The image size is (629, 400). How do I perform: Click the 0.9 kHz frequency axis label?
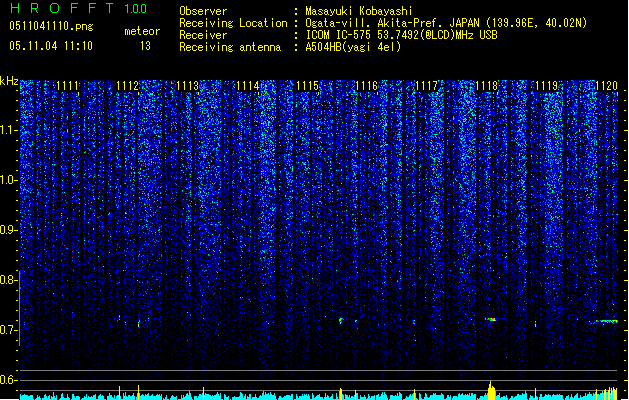[x=8, y=230]
